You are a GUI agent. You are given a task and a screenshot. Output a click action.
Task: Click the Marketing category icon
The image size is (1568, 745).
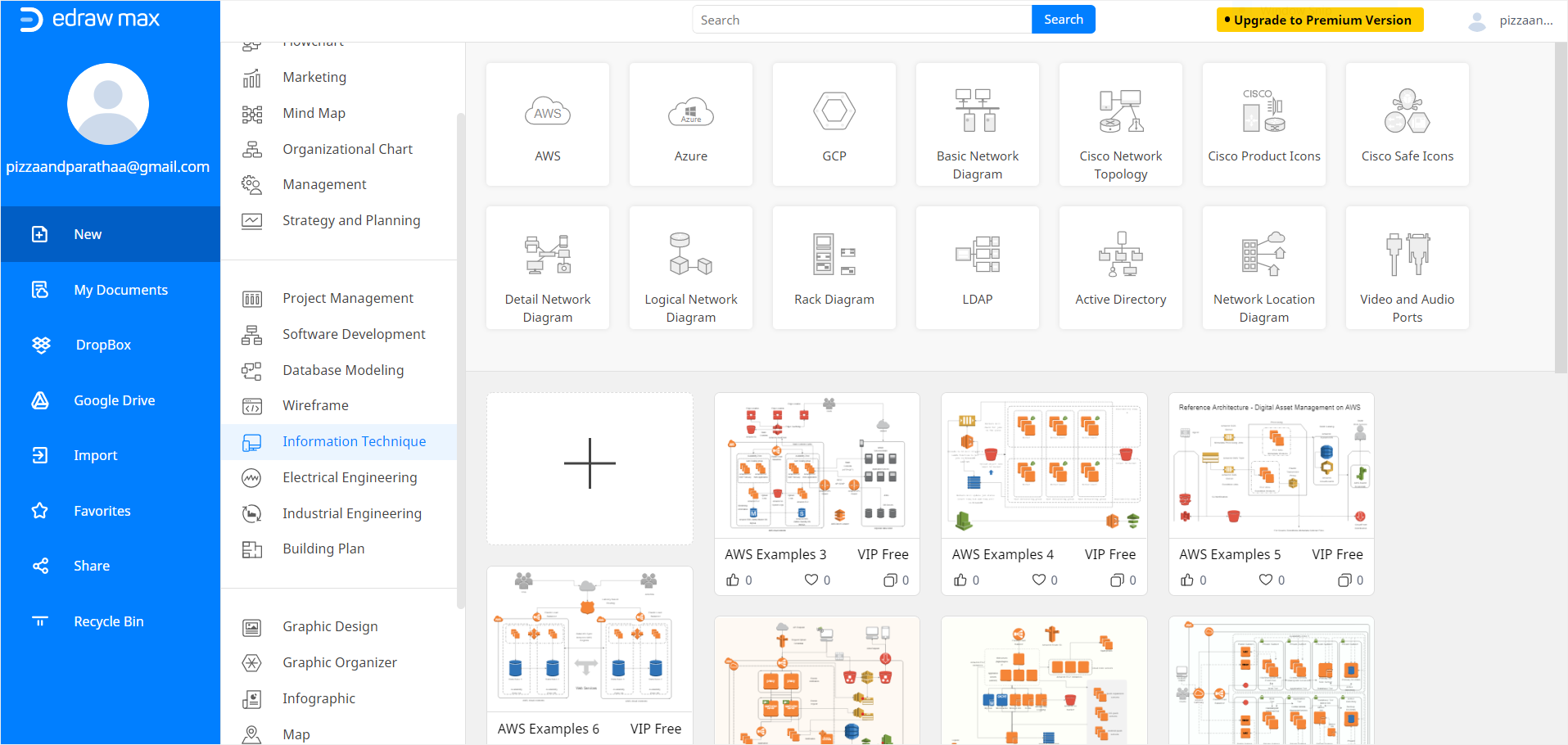pyautogui.click(x=251, y=78)
